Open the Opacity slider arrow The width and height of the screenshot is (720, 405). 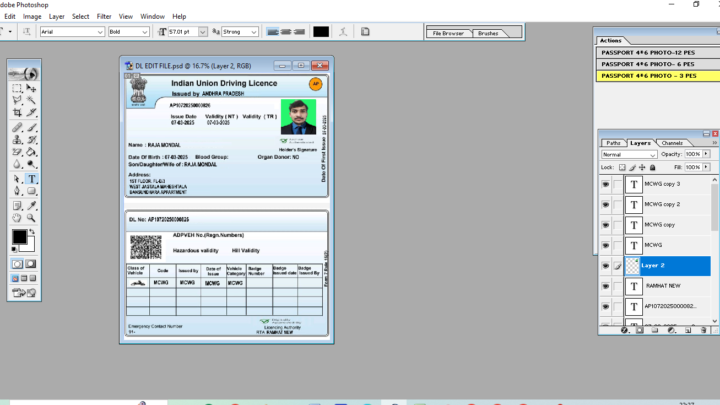(x=706, y=154)
